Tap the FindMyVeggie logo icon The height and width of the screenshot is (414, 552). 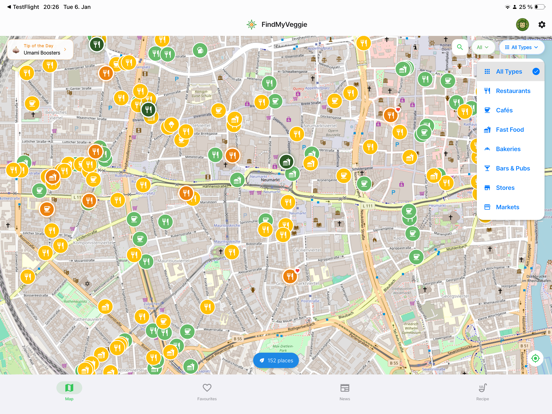(251, 25)
